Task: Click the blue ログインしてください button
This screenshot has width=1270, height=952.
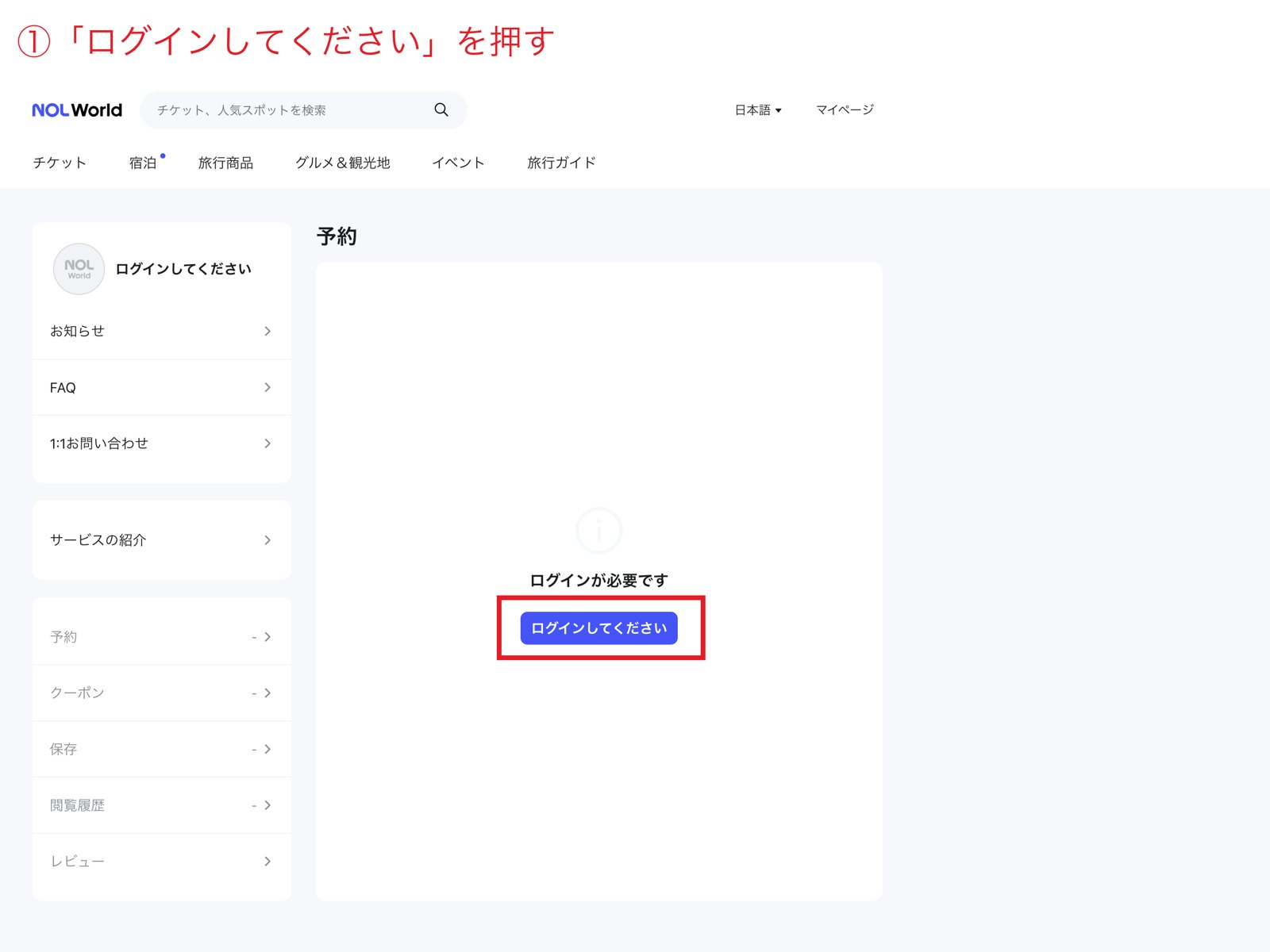Action: pos(599,628)
